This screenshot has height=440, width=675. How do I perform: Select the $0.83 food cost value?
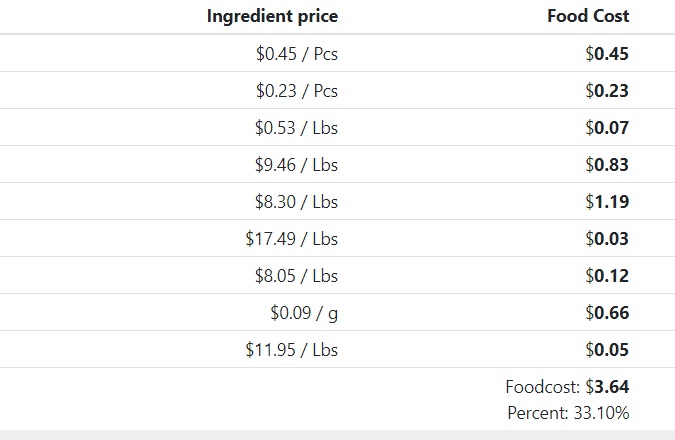coord(607,165)
